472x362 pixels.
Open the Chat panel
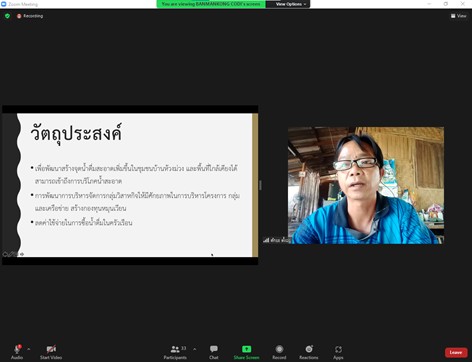(x=214, y=352)
